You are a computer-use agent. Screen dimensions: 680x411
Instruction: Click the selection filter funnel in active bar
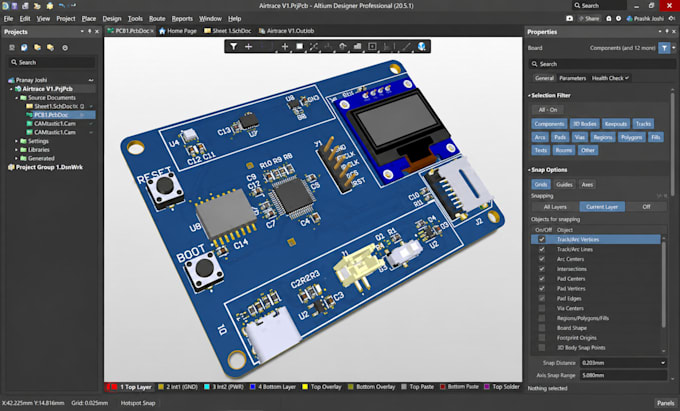tap(233, 46)
